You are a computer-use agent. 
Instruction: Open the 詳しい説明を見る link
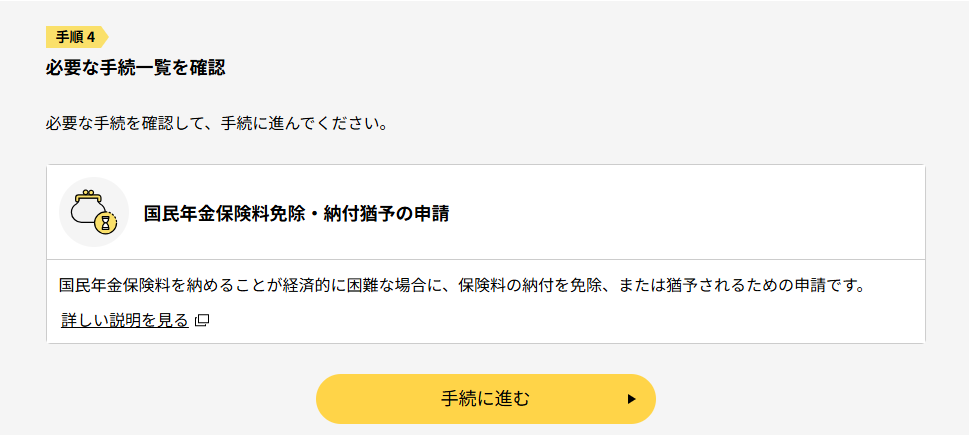point(125,320)
